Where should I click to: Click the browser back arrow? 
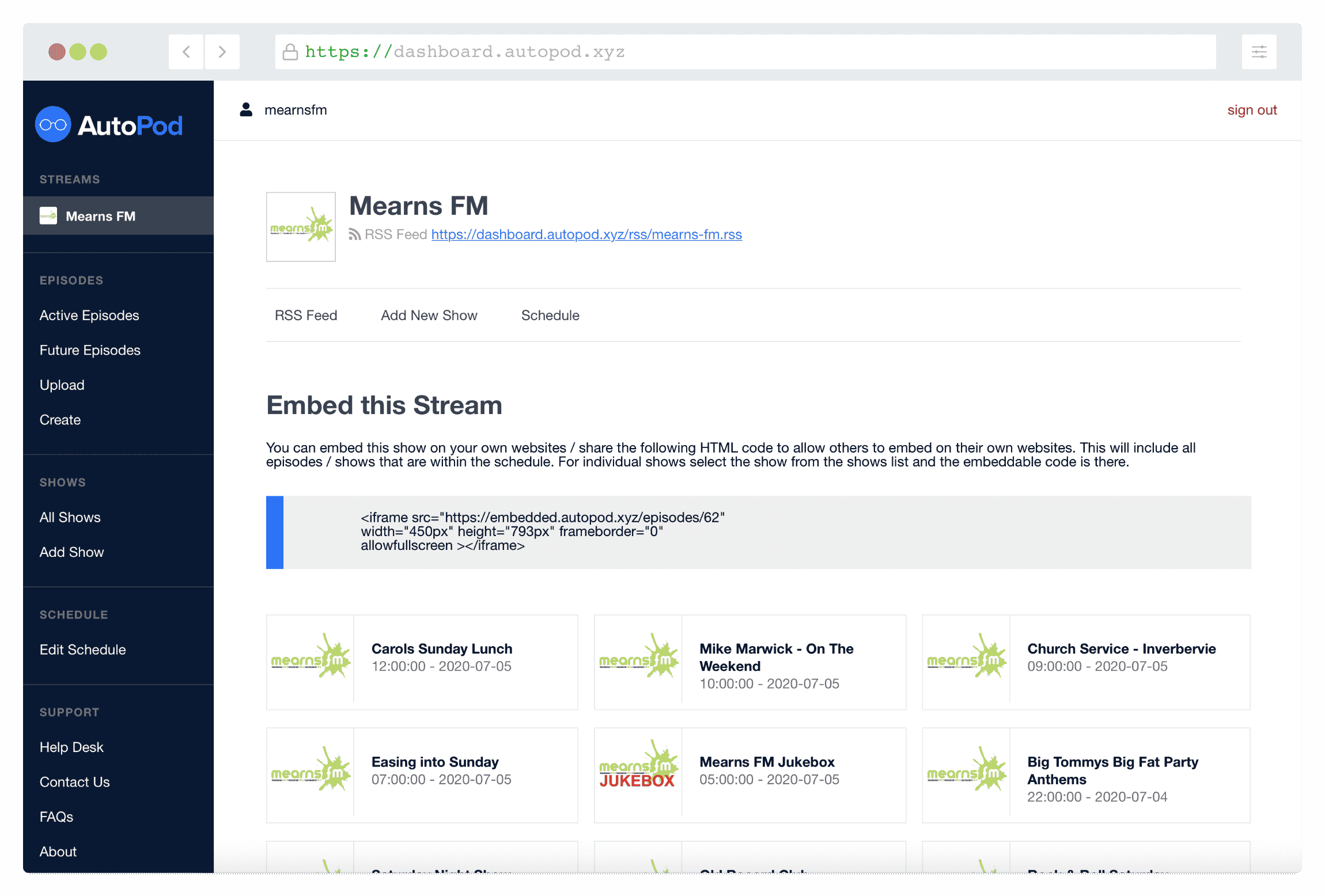point(186,52)
